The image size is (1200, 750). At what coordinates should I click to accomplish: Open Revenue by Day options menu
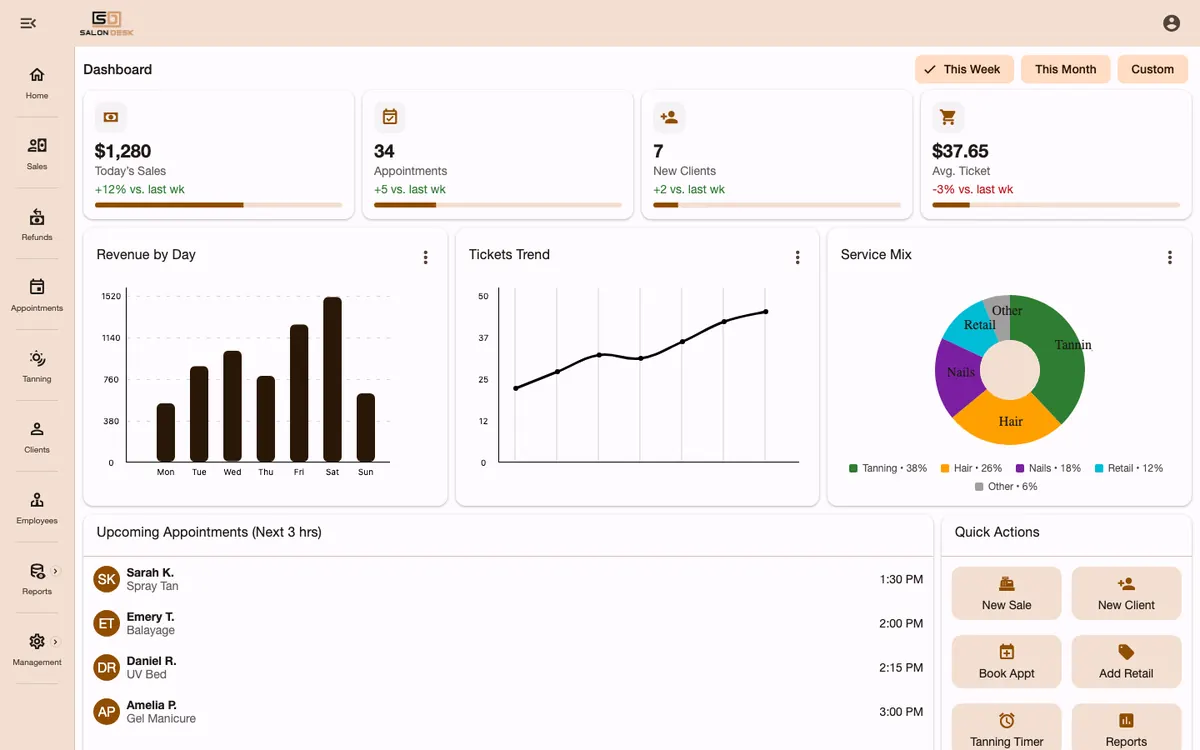[x=425, y=257]
